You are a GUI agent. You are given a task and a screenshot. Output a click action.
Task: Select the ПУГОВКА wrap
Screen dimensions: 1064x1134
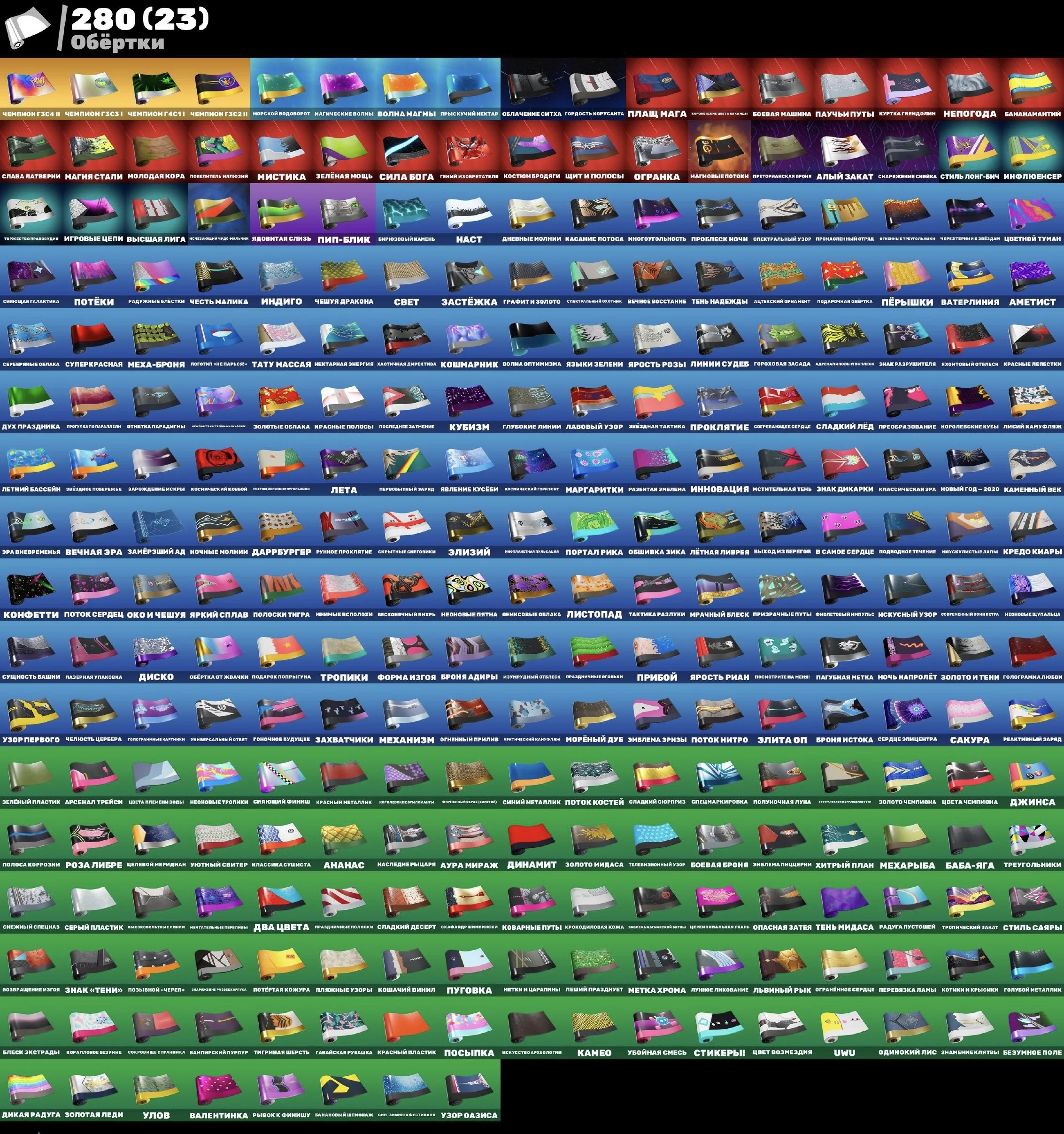tap(469, 964)
